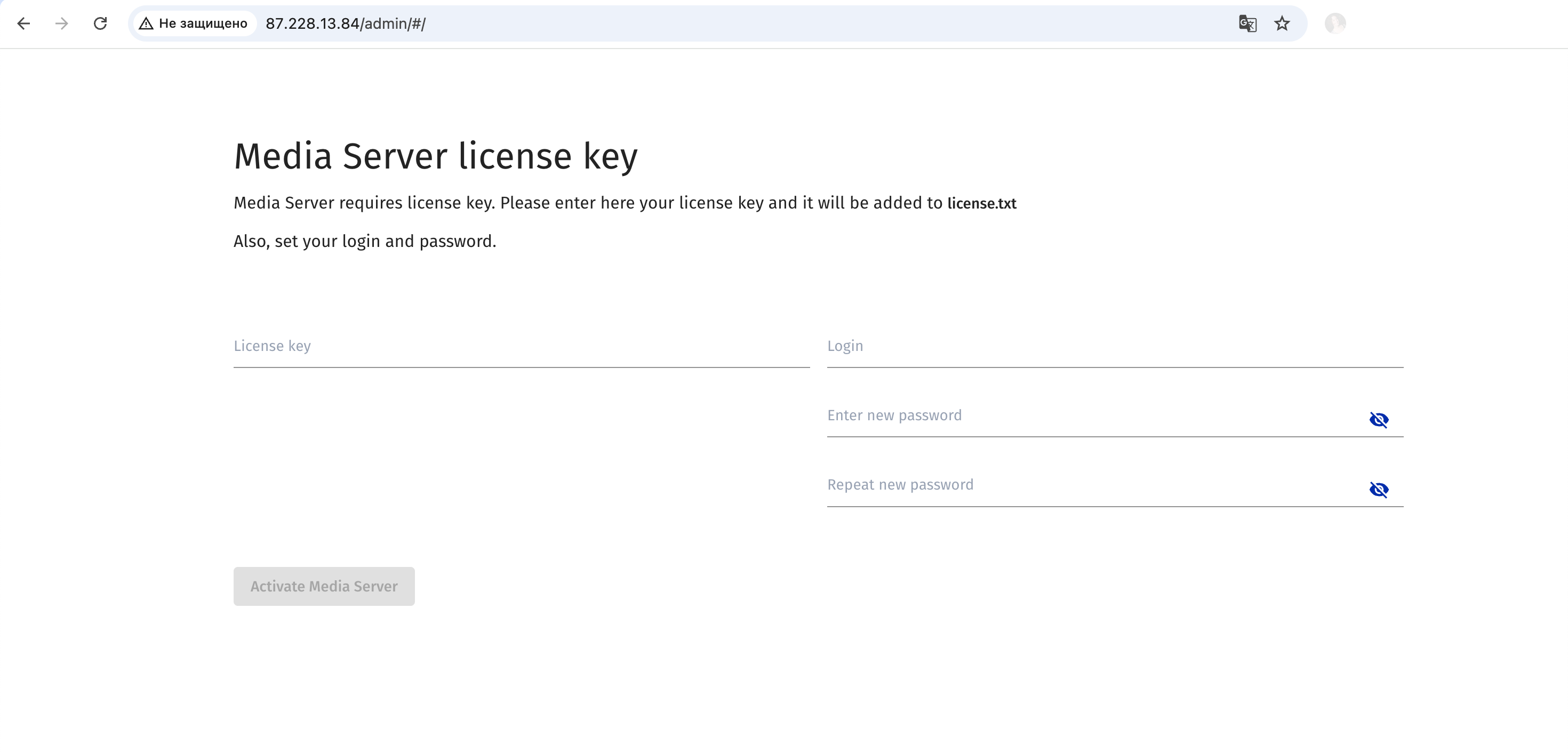
Task: Click the forward navigation arrow
Action: click(61, 23)
